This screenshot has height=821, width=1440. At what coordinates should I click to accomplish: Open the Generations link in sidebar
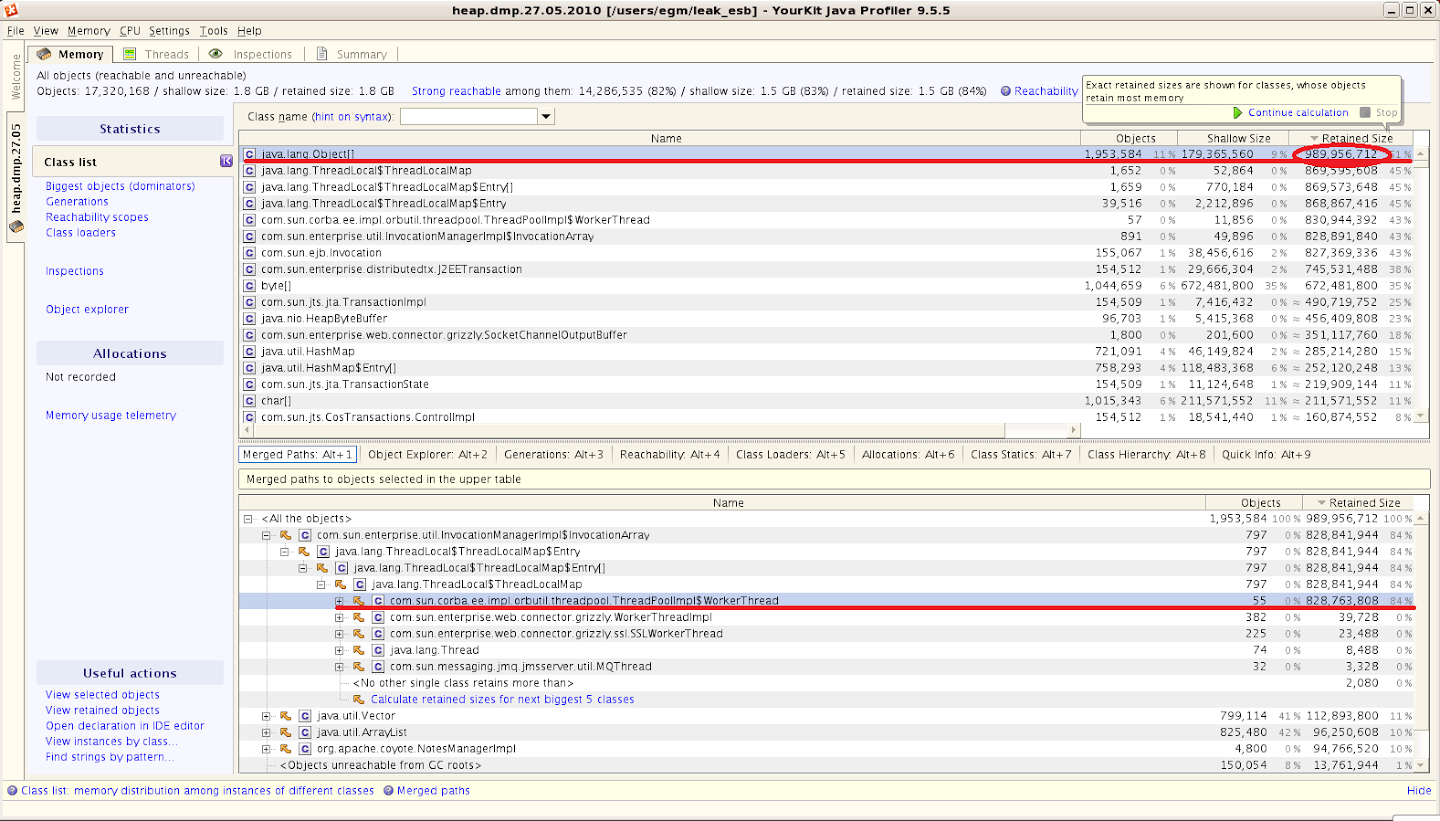click(x=77, y=202)
